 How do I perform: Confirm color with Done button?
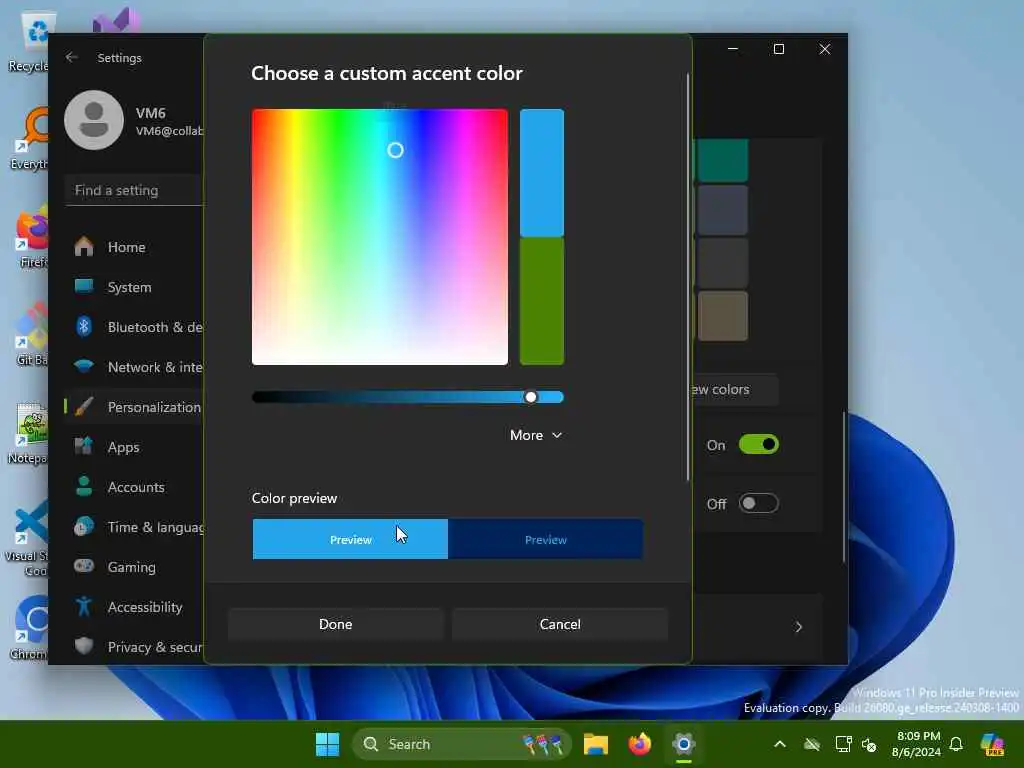[336, 624]
